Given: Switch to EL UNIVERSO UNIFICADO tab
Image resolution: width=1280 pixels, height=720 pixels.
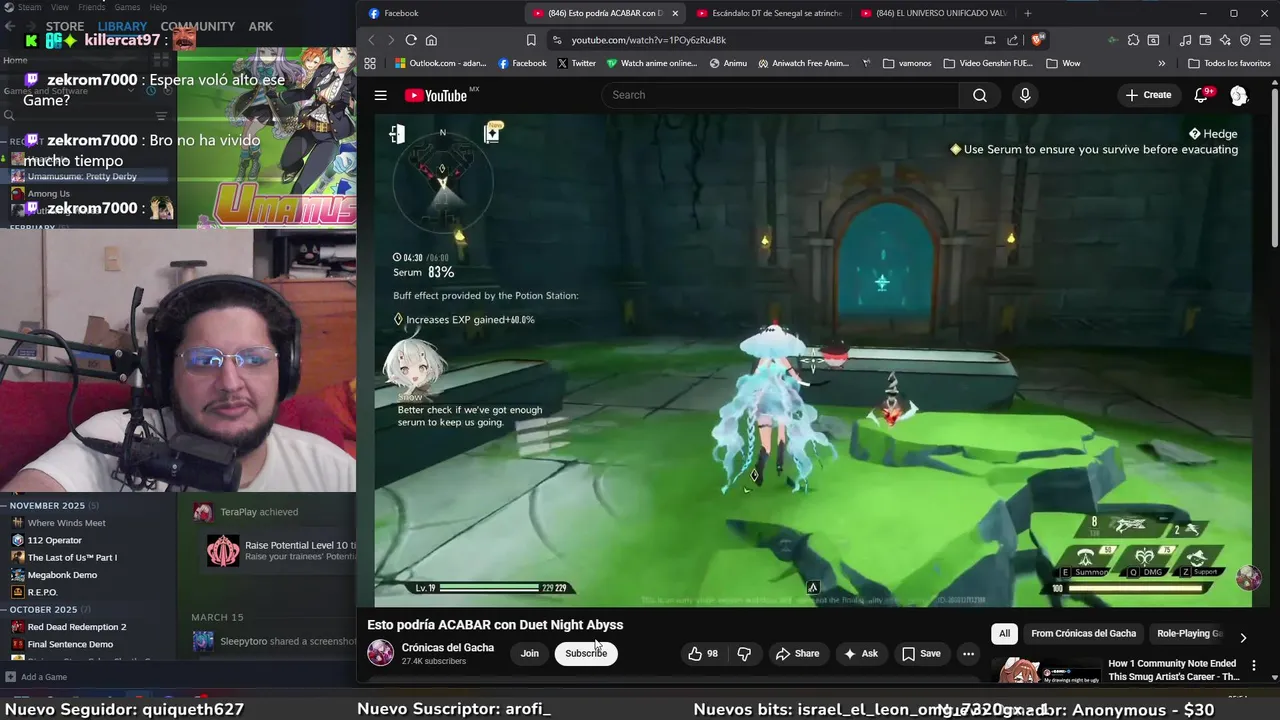Looking at the screenshot, I should (934, 13).
